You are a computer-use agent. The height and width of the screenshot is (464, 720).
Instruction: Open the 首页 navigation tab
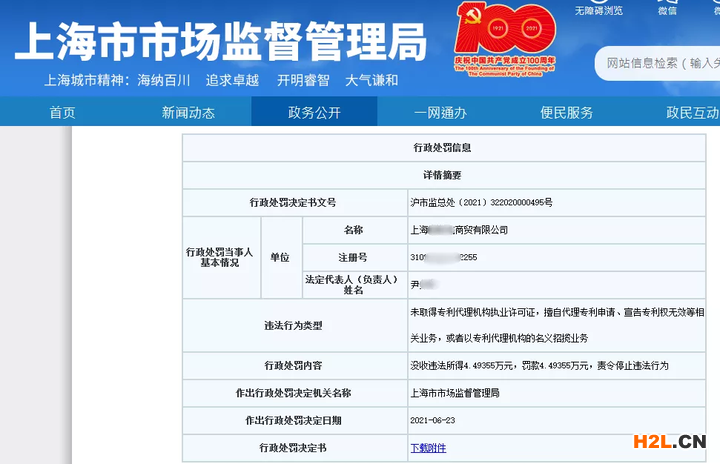[x=62, y=113]
